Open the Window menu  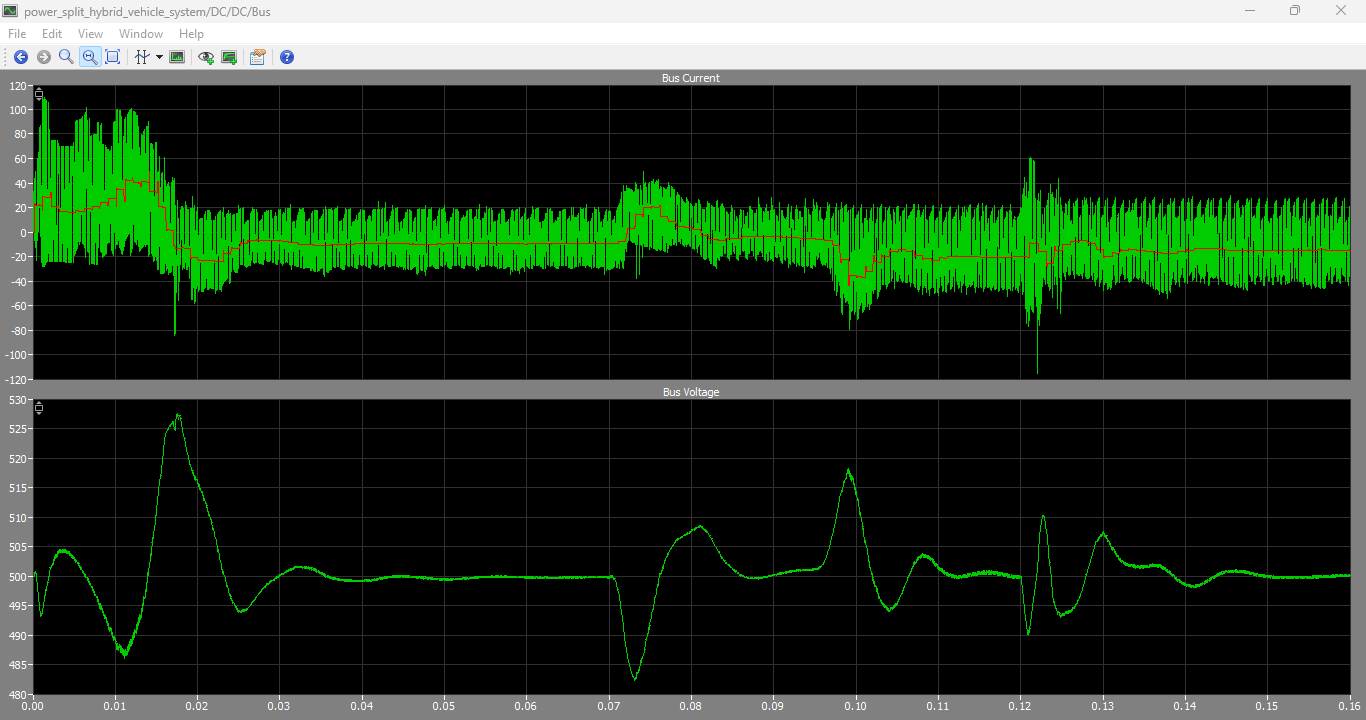point(141,34)
